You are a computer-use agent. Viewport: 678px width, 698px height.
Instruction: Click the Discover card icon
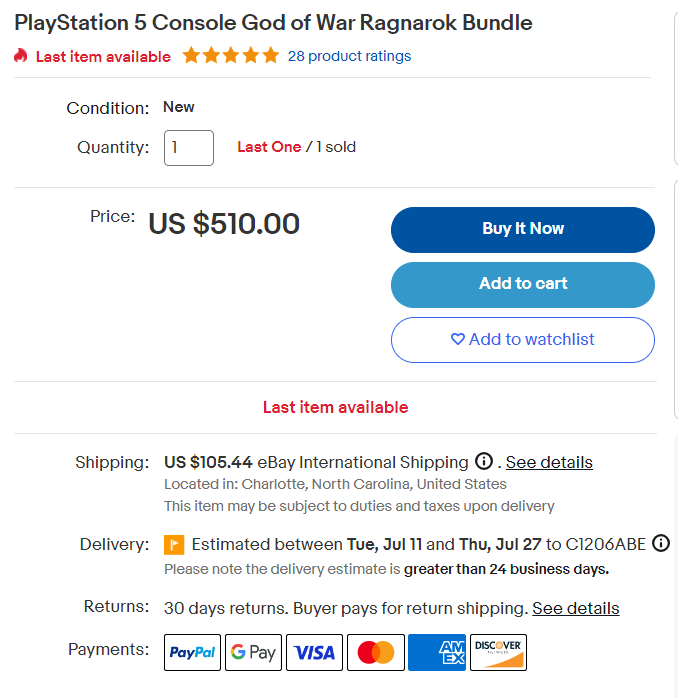[498, 652]
